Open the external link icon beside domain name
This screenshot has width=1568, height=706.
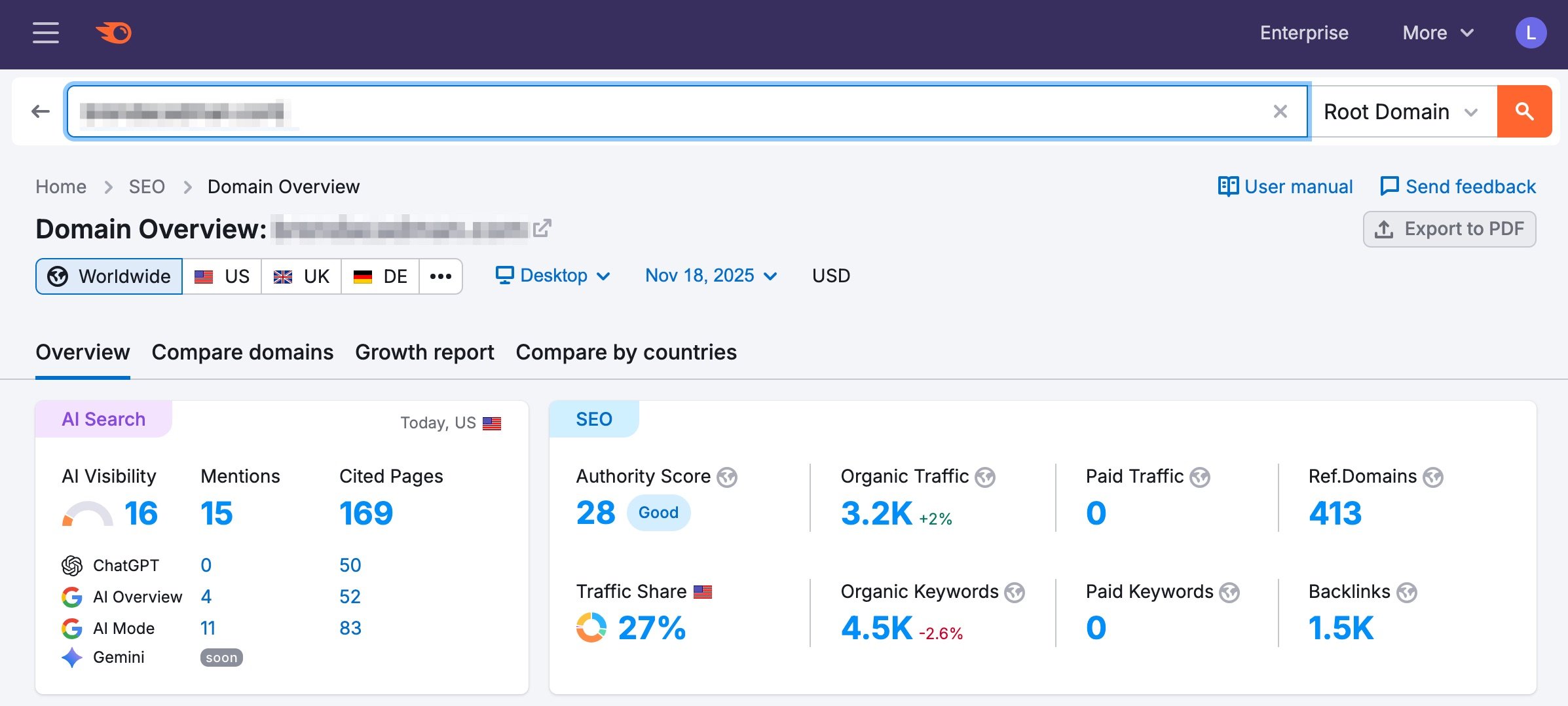[x=542, y=228]
